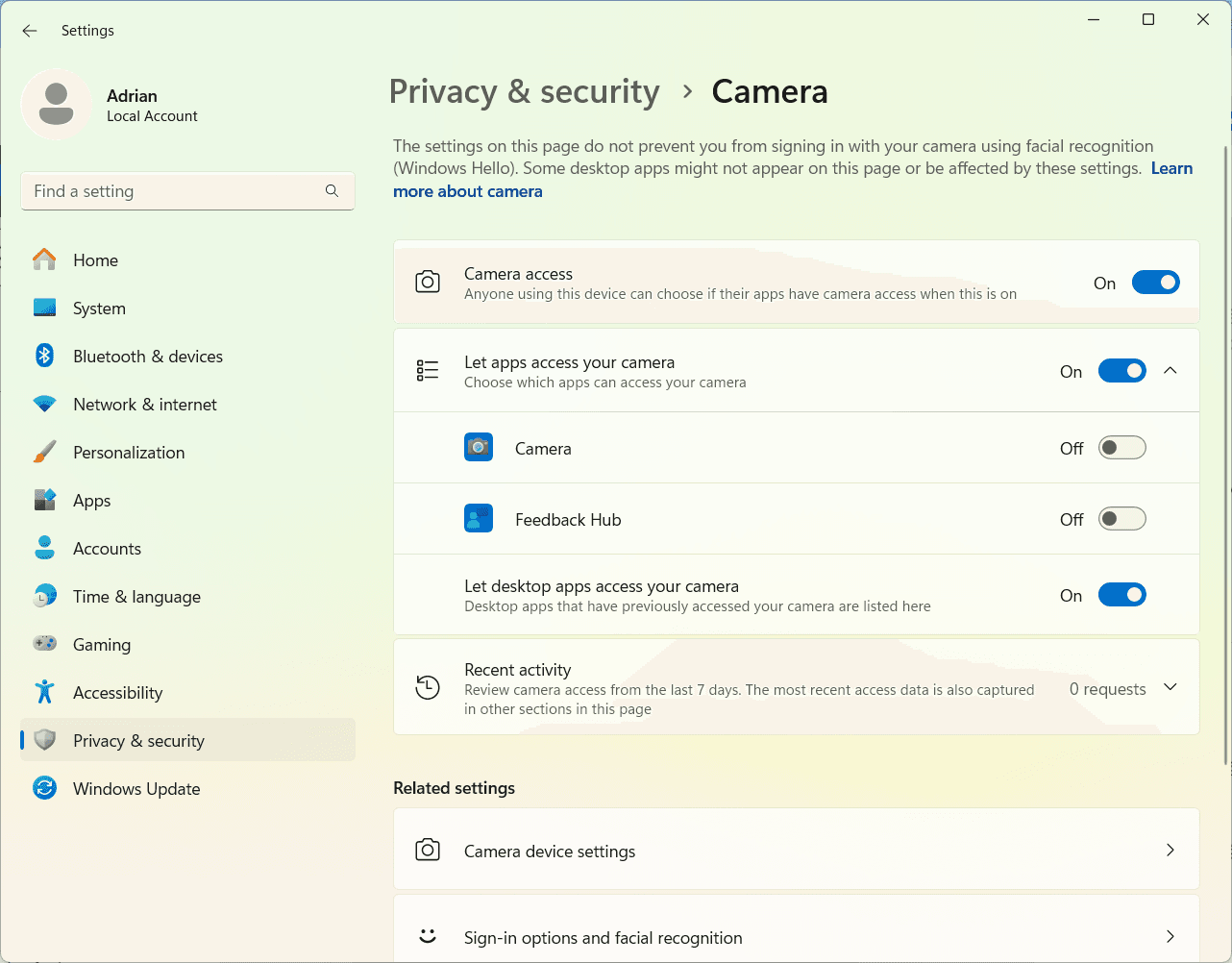The width and height of the screenshot is (1232, 963).
Task: Close the Settings window
Action: (1203, 19)
